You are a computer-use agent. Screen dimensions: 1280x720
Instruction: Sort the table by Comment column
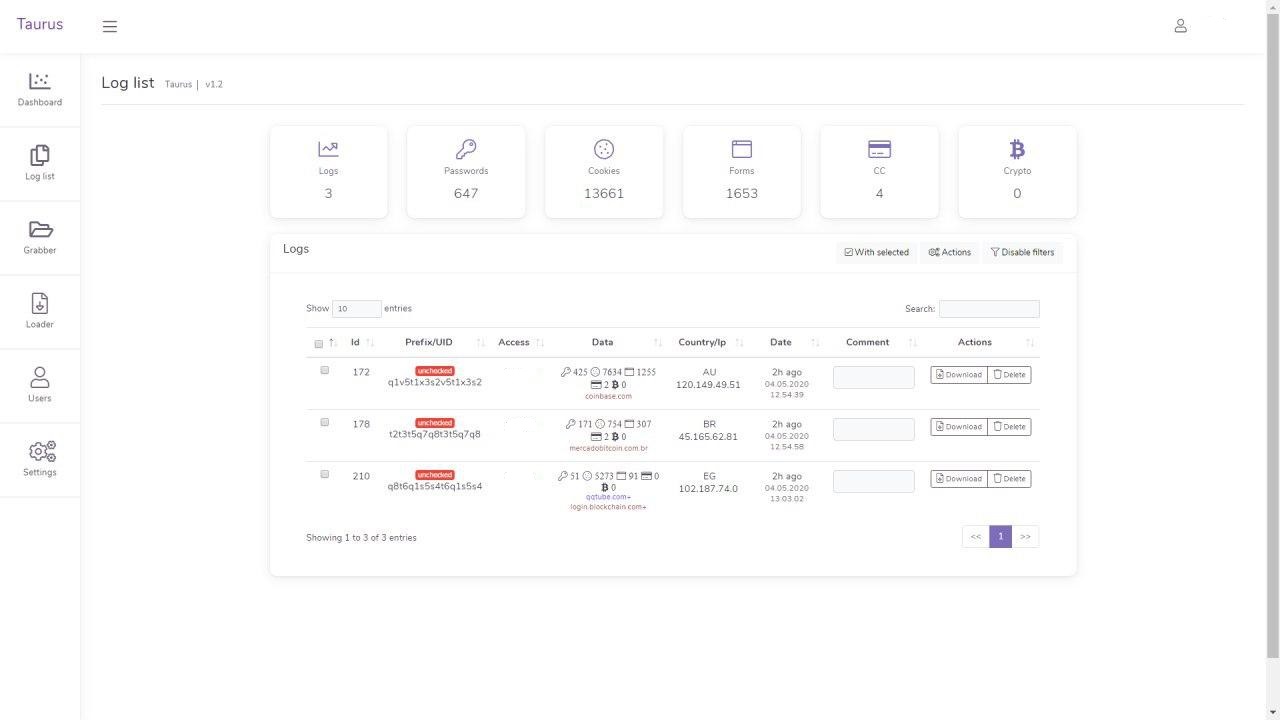[x=874, y=343]
